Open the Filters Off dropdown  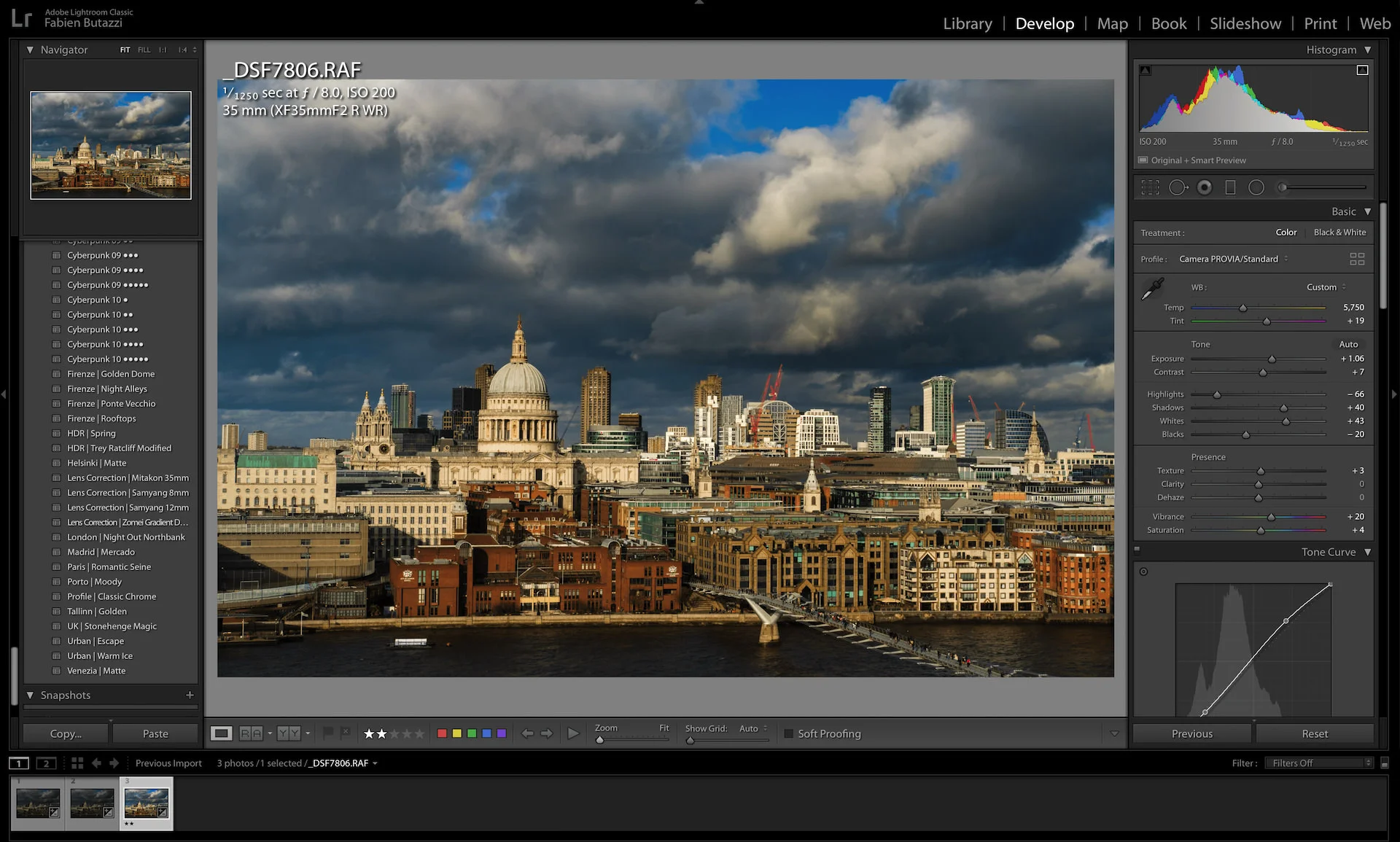click(x=1319, y=763)
